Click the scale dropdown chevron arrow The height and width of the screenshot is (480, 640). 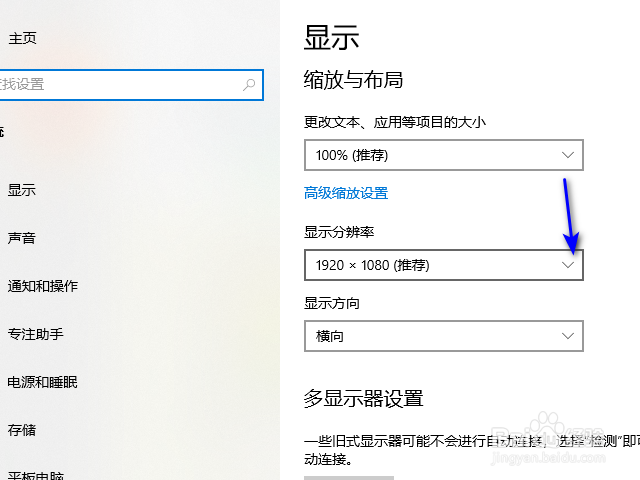(x=568, y=155)
